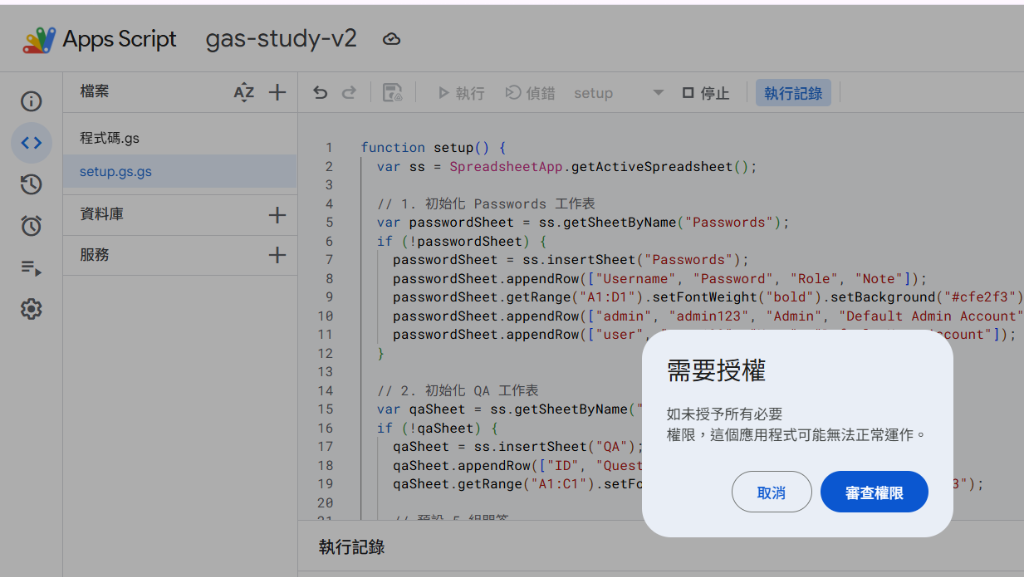Click line number 1 in editor gutter
The image size is (1024, 577).
[329, 148]
